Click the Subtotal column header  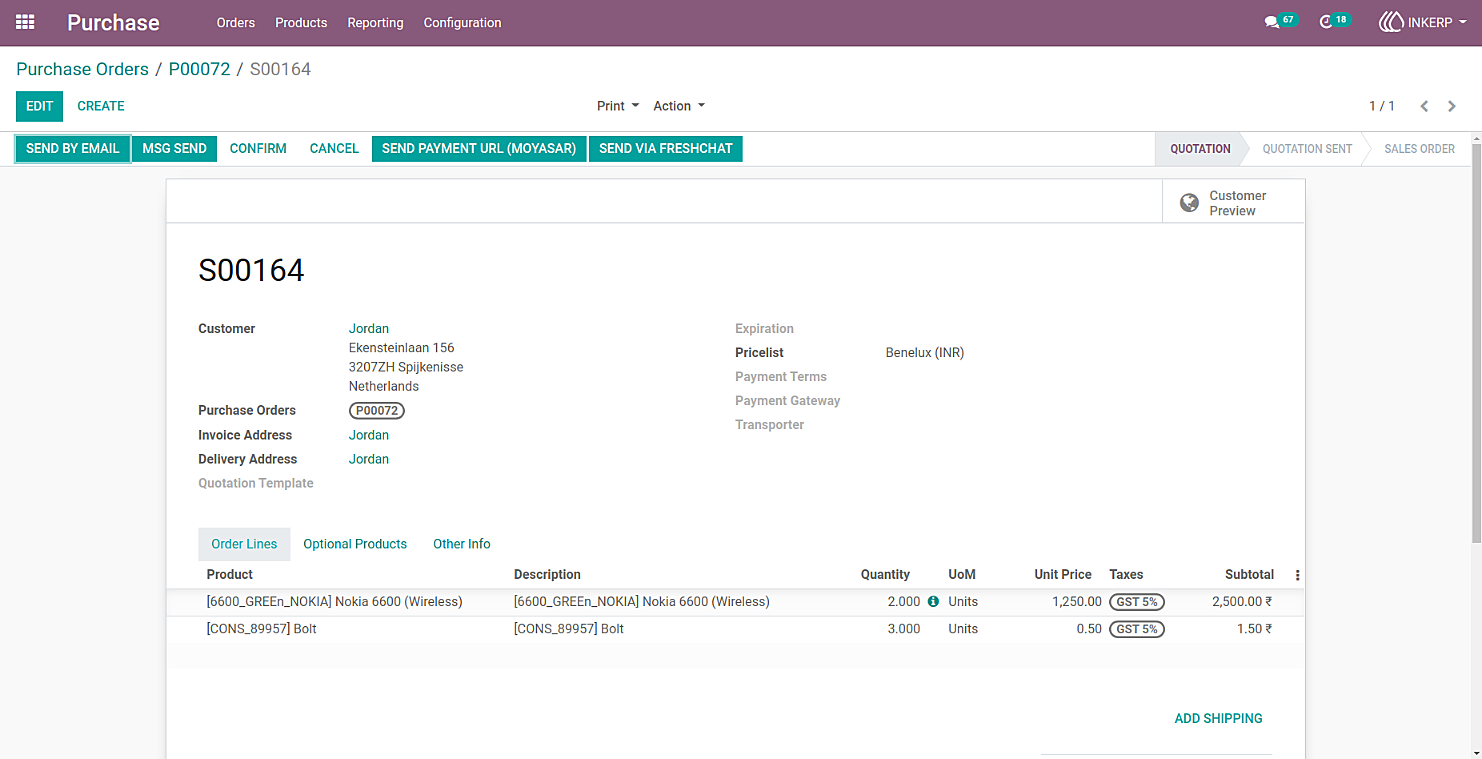point(1249,575)
